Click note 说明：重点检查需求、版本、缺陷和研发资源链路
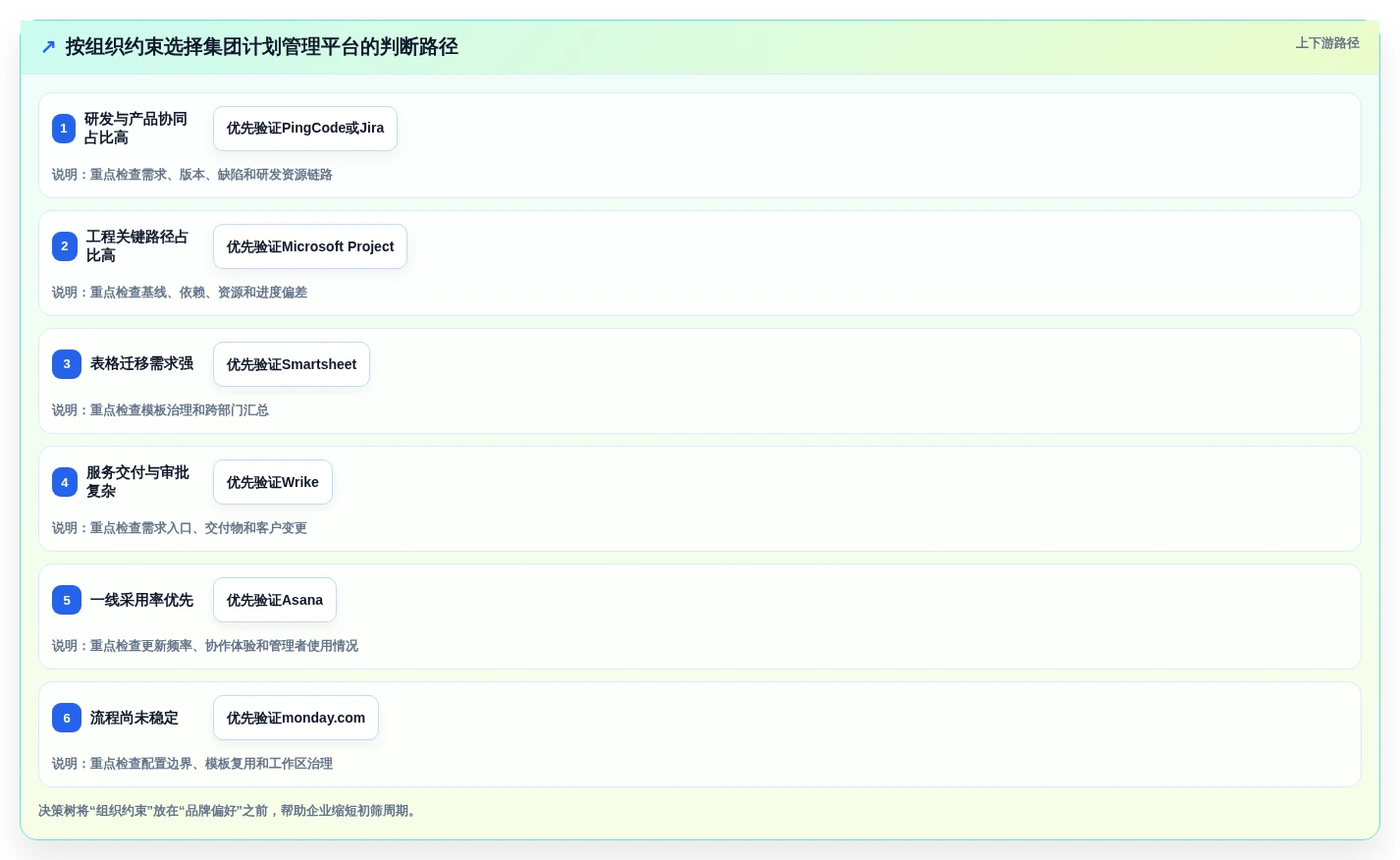 pyautogui.click(x=192, y=175)
